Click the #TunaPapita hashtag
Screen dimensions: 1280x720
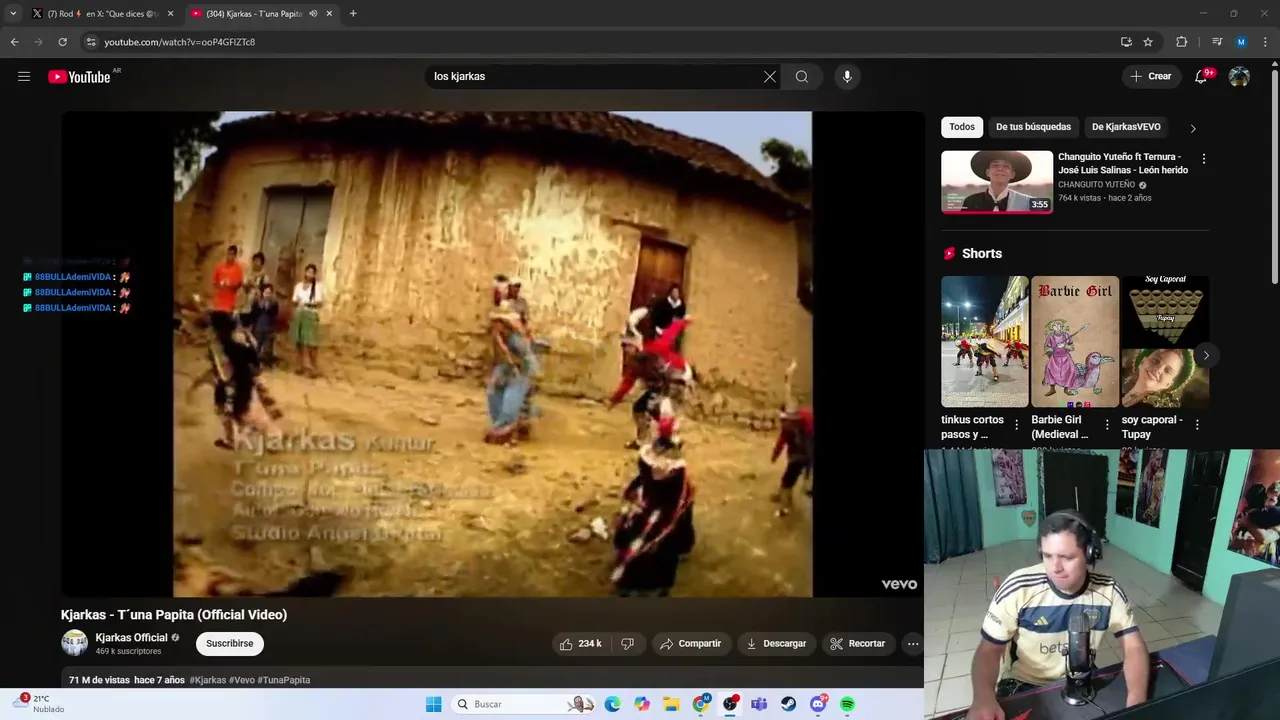click(x=284, y=680)
